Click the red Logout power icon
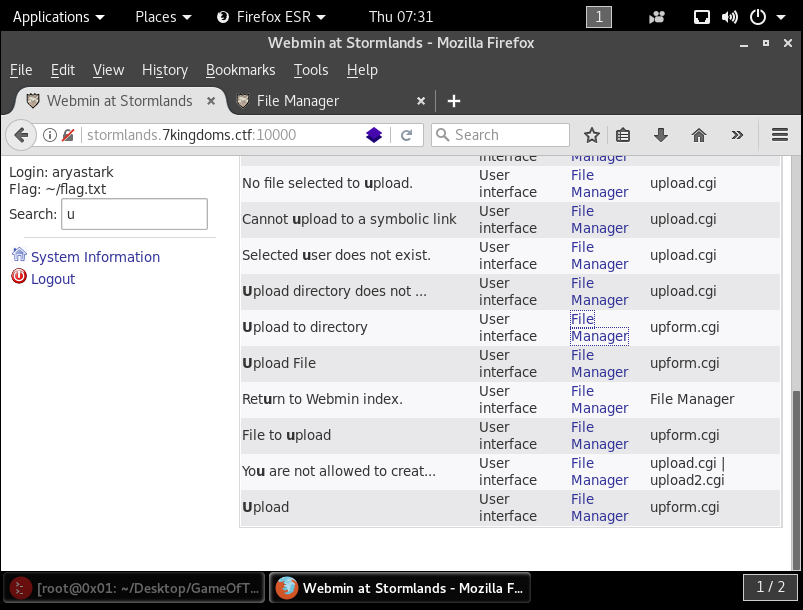803x610 pixels. pyautogui.click(x=19, y=277)
